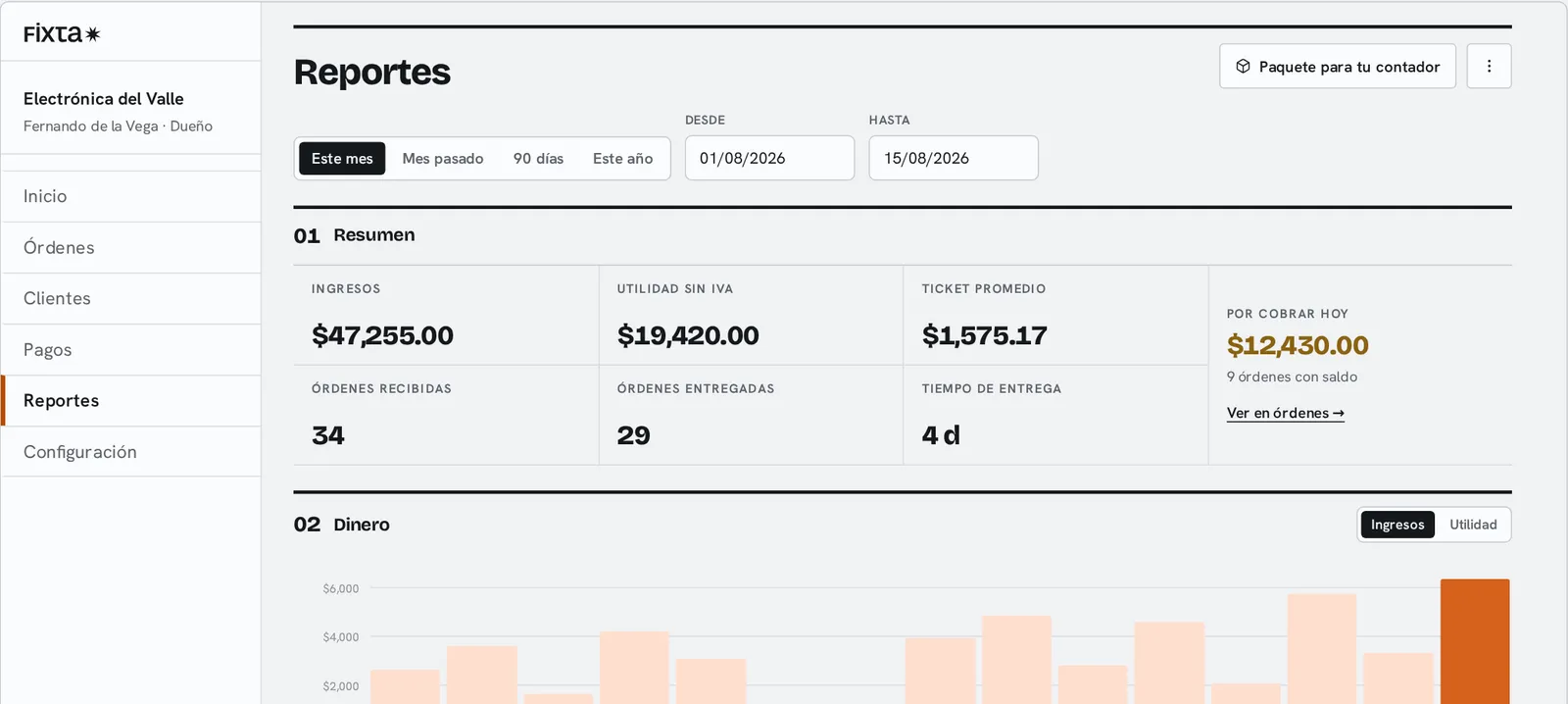Click the 9 órdenes con saldo text
Image resolution: width=1568 pixels, height=704 pixels.
pos(1292,377)
